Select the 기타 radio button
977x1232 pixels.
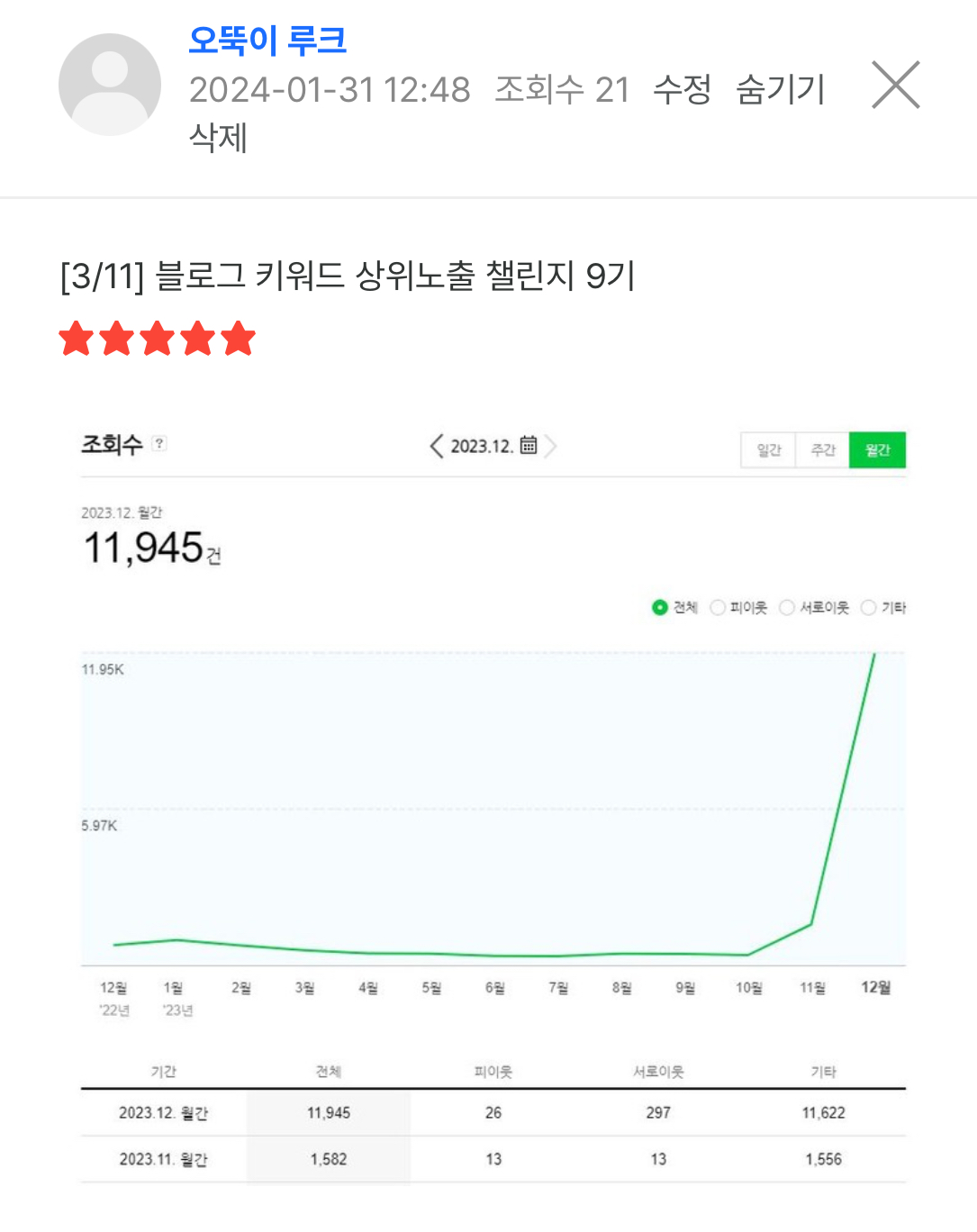pyautogui.click(x=869, y=607)
